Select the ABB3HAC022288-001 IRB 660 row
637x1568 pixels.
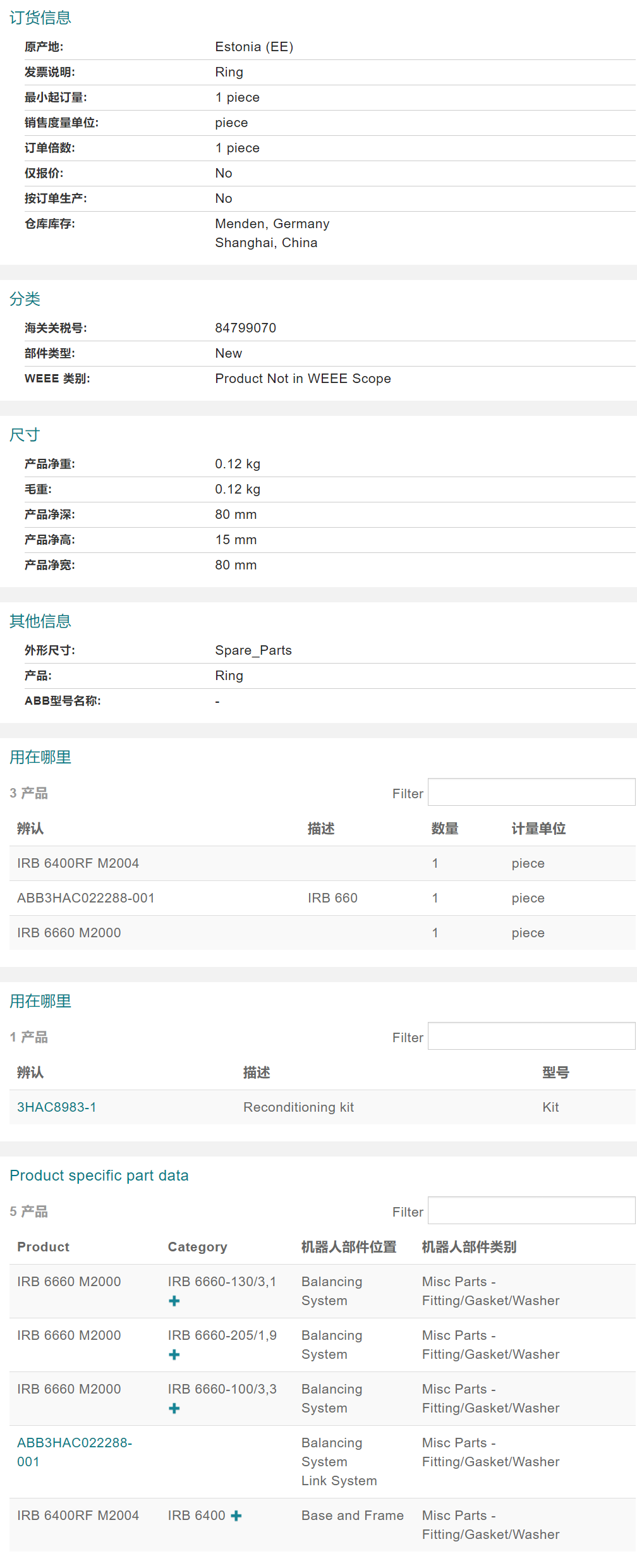point(86,898)
